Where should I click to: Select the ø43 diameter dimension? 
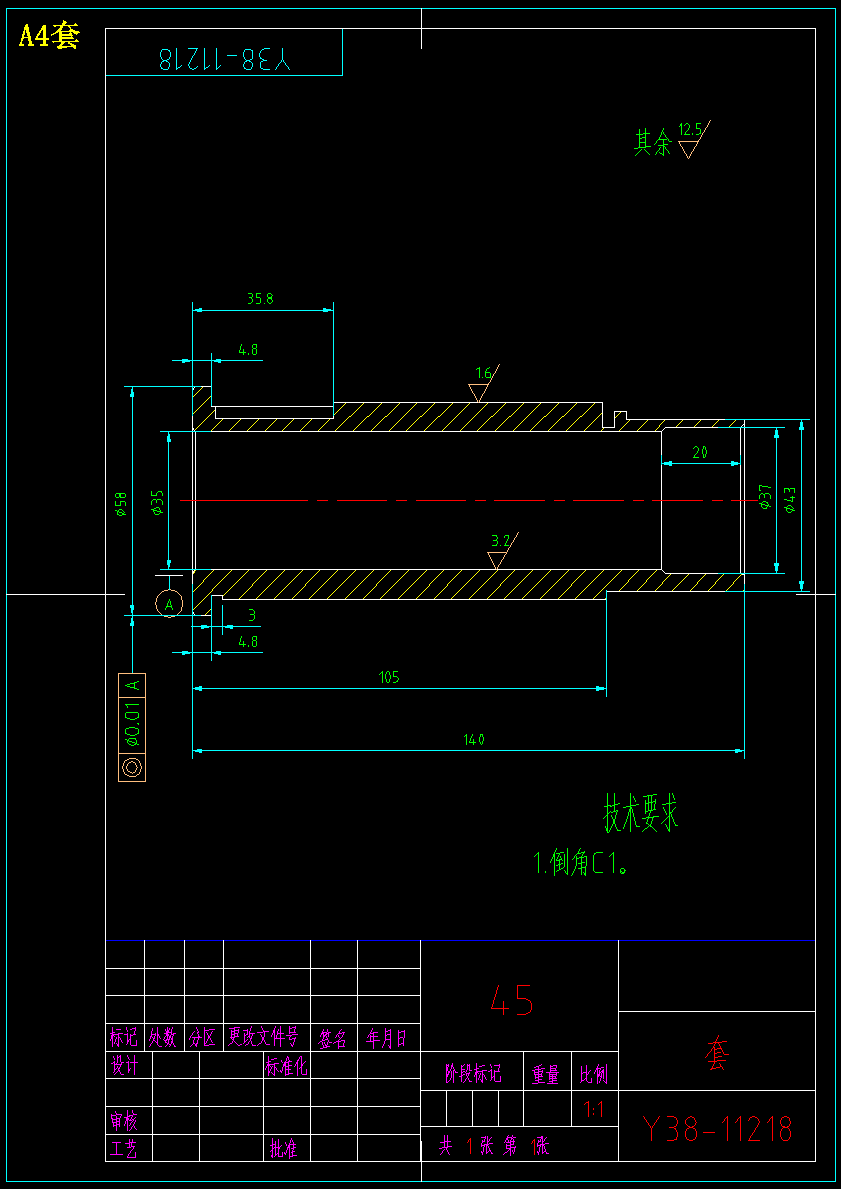790,500
